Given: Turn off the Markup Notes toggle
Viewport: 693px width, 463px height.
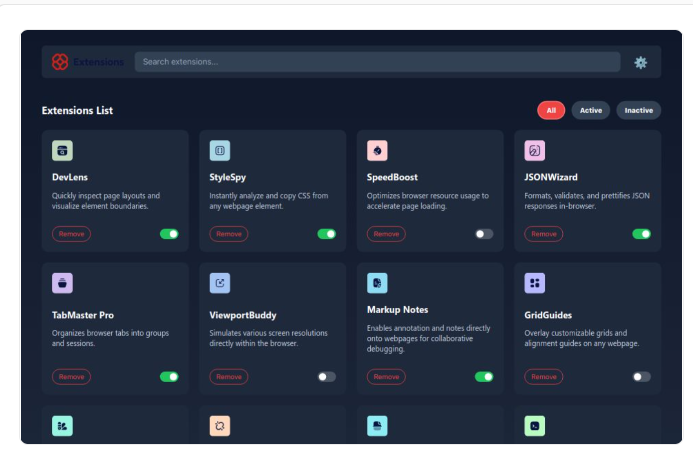Looking at the screenshot, I should 484,376.
